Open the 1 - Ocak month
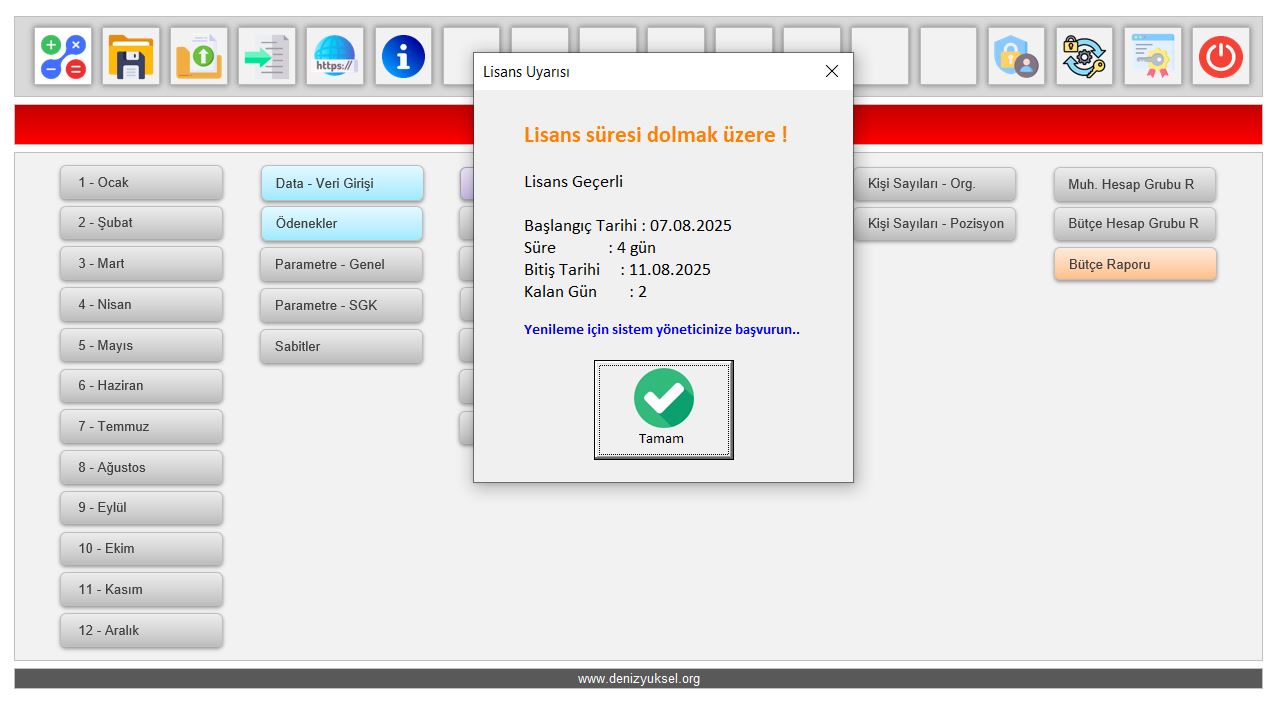Image resolution: width=1282 pixels, height=703 pixels. [141, 183]
